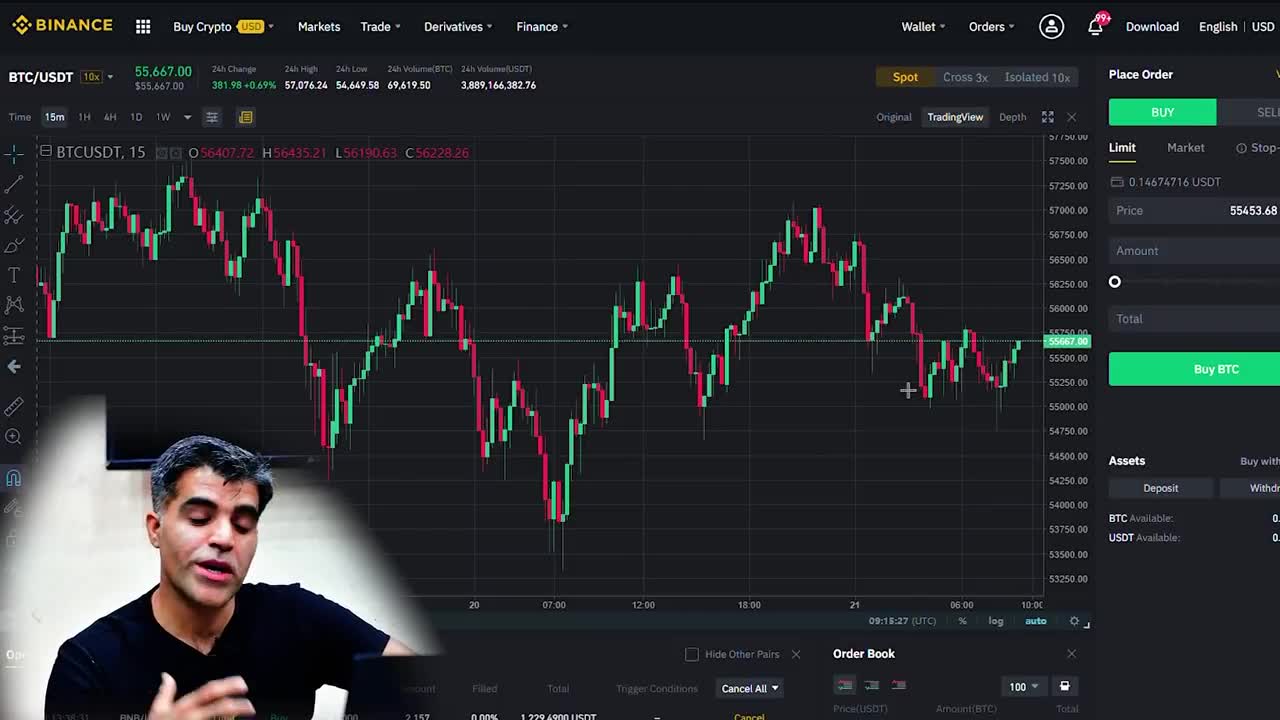Click the Buy BTC button
Viewport: 1280px width, 720px height.
tap(1194, 369)
